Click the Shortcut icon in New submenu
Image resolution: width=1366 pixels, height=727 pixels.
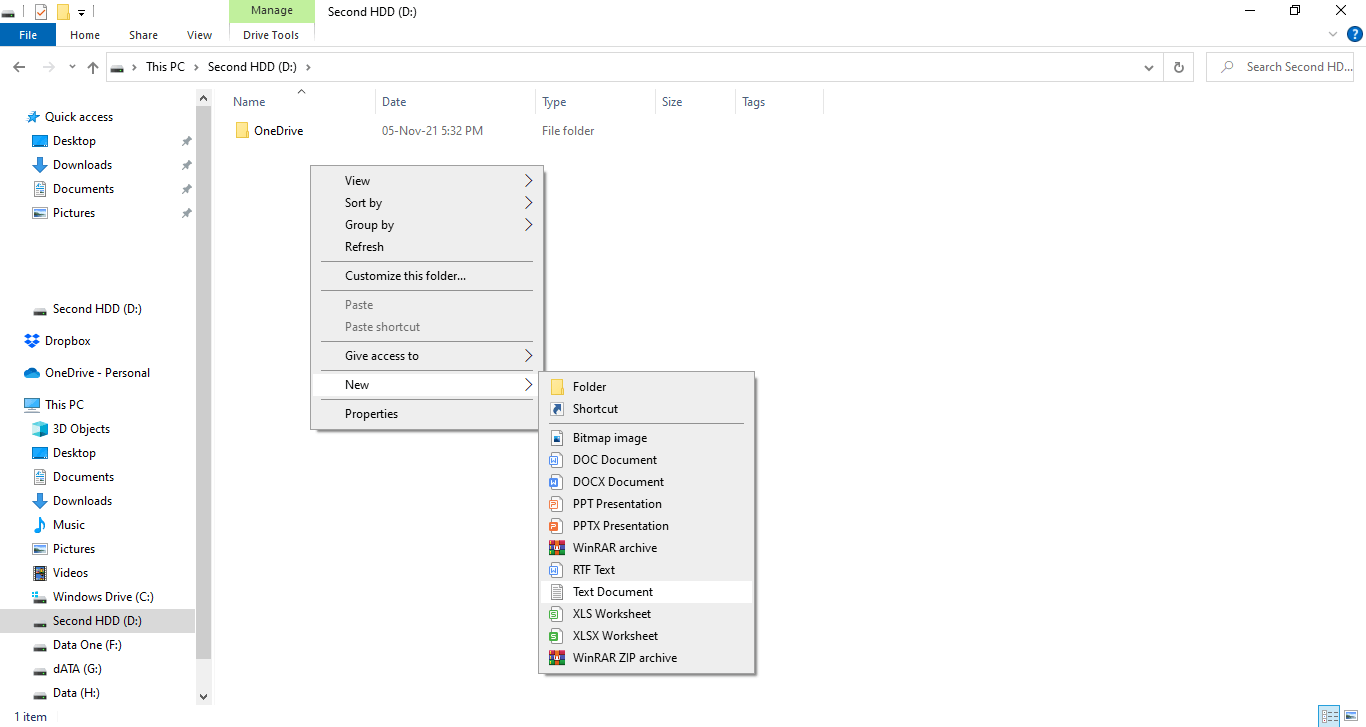pyautogui.click(x=557, y=409)
